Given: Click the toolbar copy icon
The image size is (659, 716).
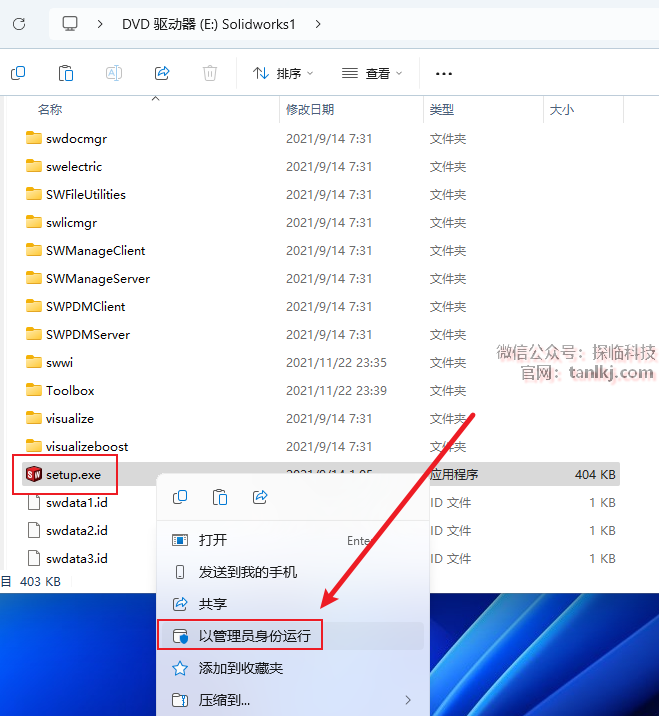Looking at the screenshot, I should pyautogui.click(x=18, y=73).
